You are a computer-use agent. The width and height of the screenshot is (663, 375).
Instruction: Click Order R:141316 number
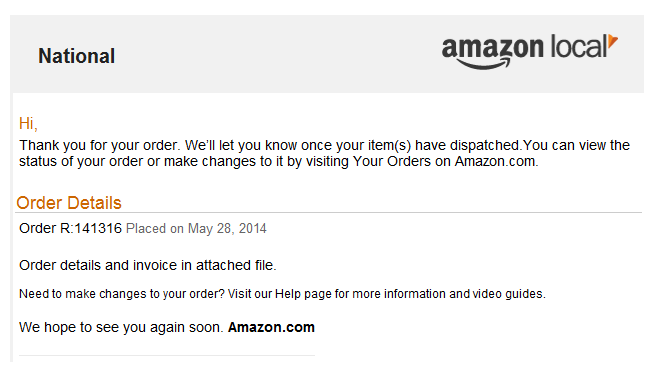pyautogui.click(x=70, y=228)
